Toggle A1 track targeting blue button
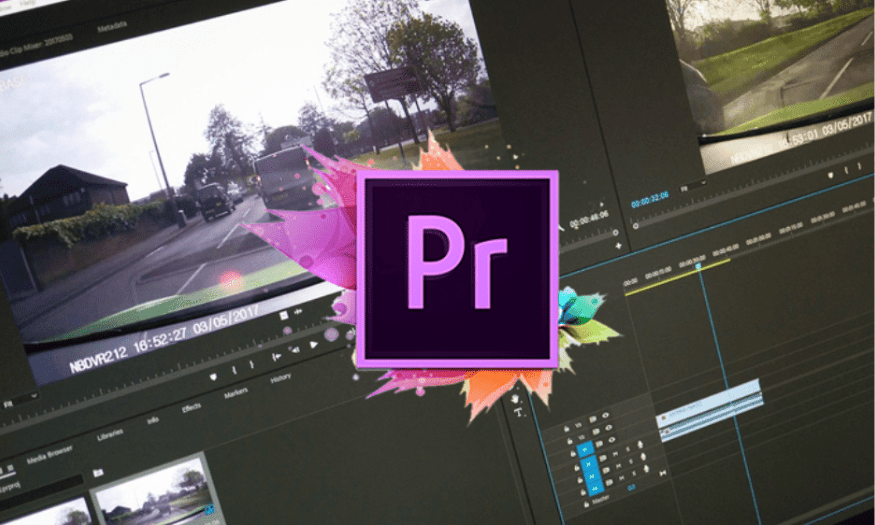 point(588,465)
